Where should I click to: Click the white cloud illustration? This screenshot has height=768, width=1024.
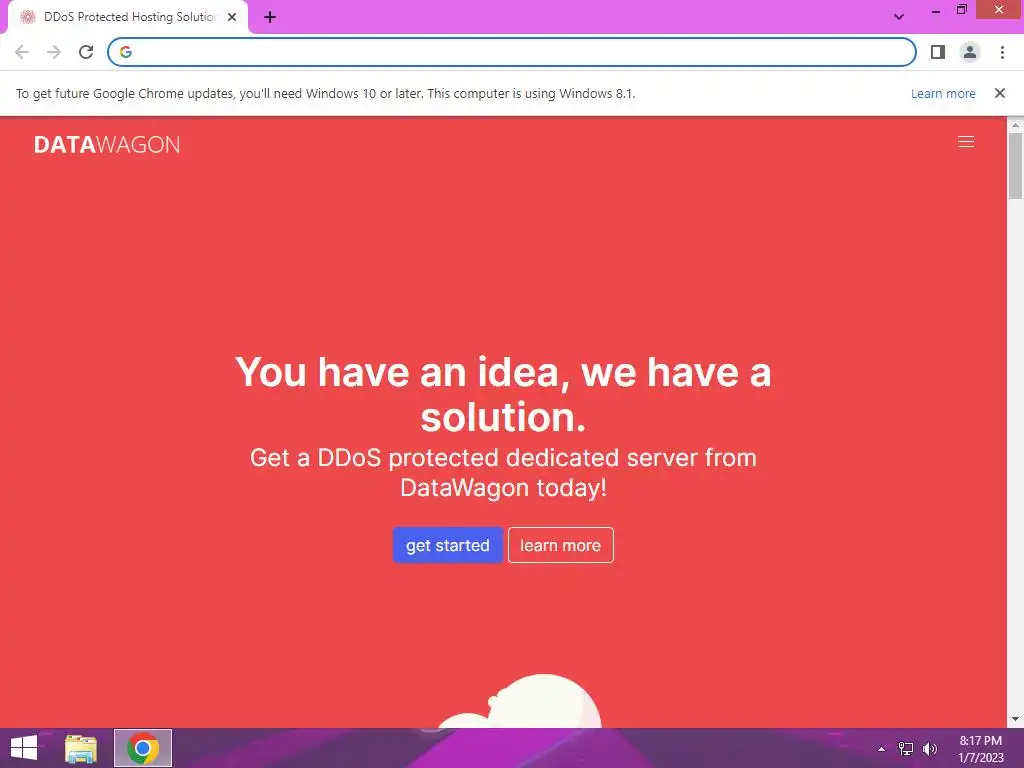coord(520,701)
